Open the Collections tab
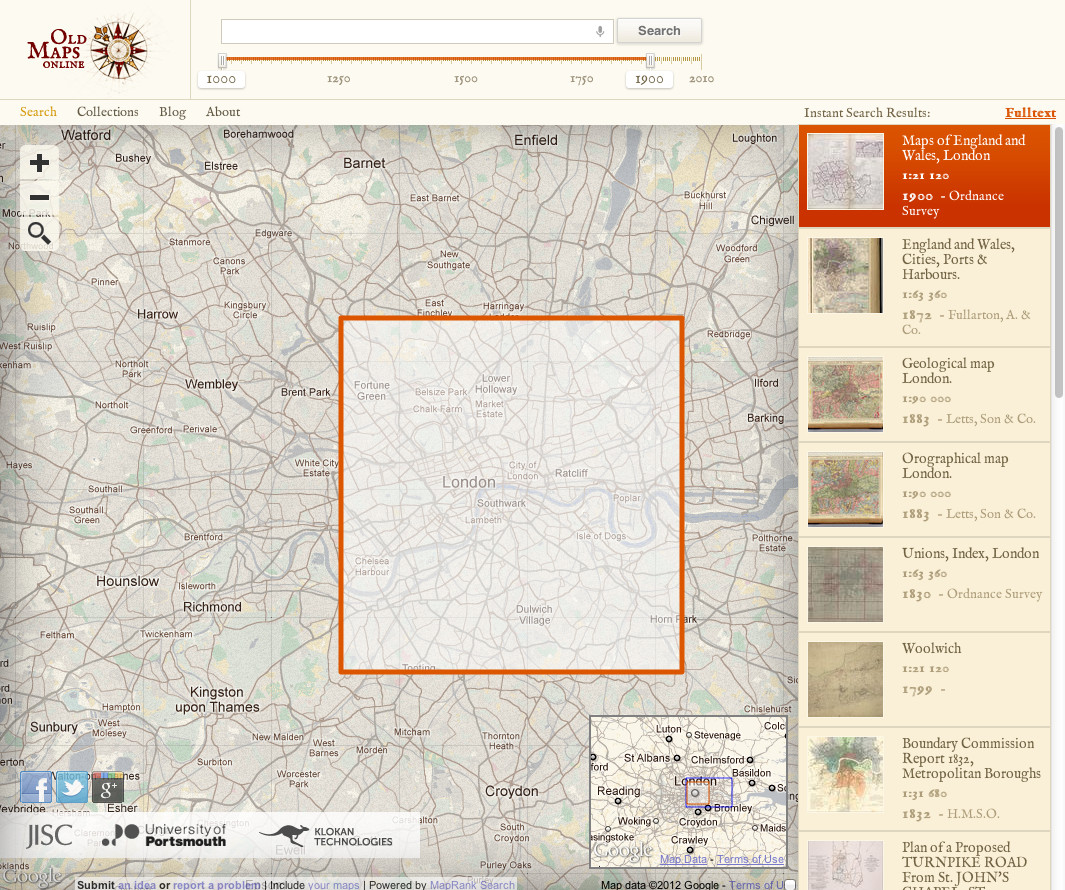1065x890 pixels. (x=108, y=112)
